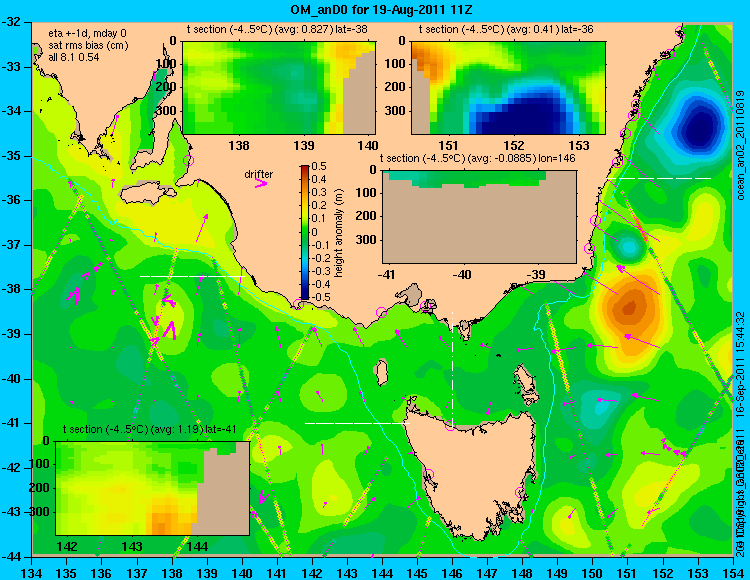Click the vertical timestamp 16-Sep-2011 15:44:32

coord(741,363)
